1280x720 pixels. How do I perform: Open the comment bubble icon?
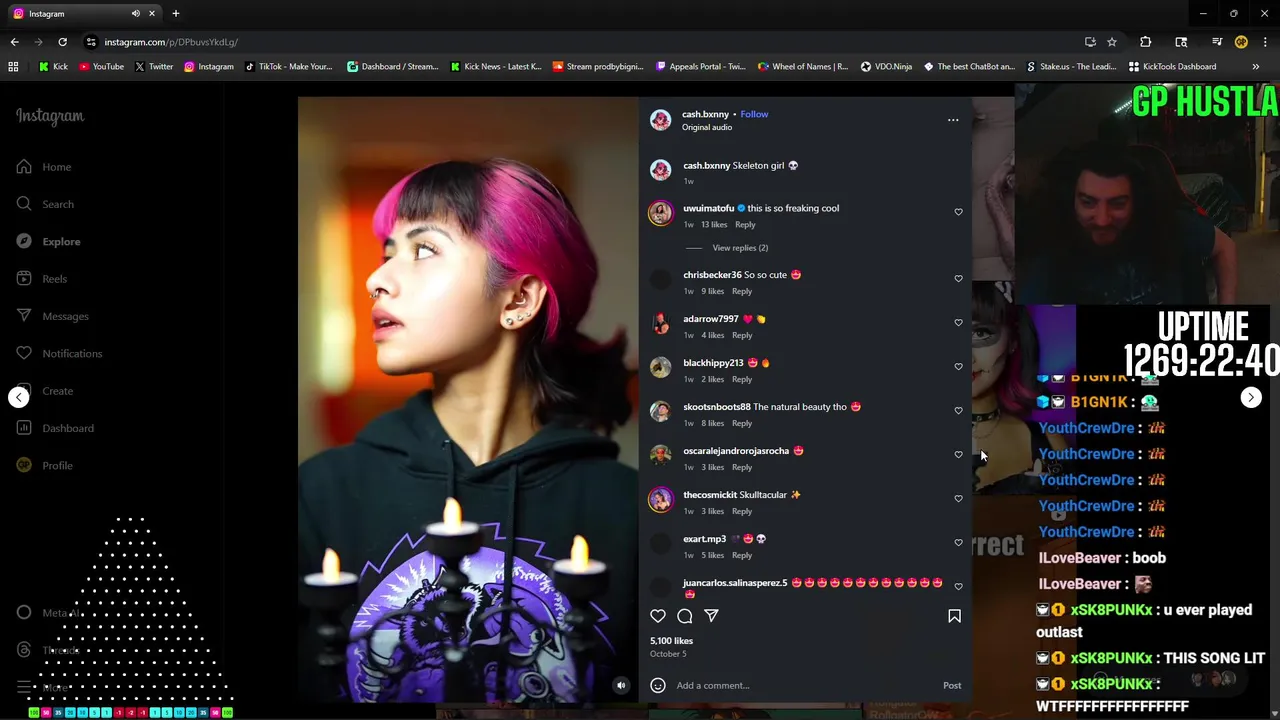click(x=685, y=616)
